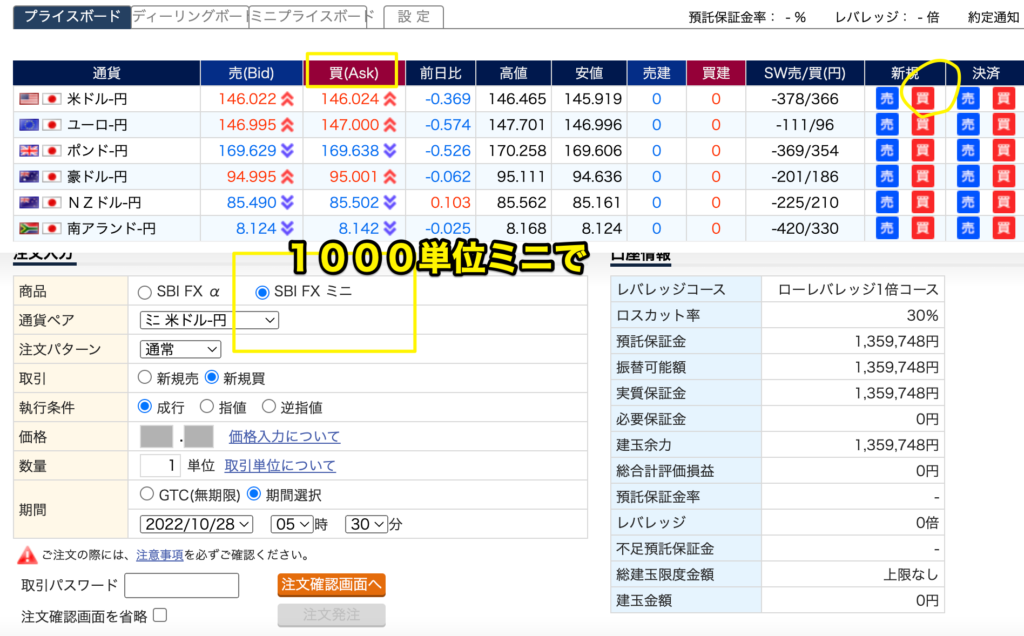Select 指値 execution condition

click(x=207, y=407)
